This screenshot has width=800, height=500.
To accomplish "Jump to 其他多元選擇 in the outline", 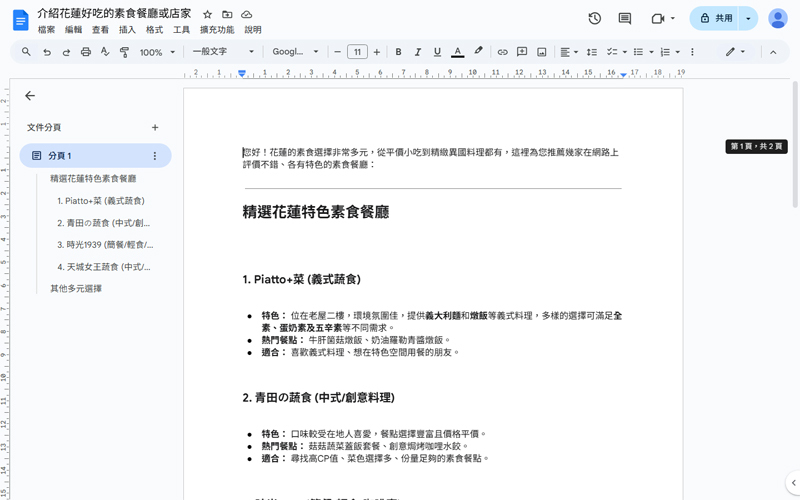I will pos(76,289).
